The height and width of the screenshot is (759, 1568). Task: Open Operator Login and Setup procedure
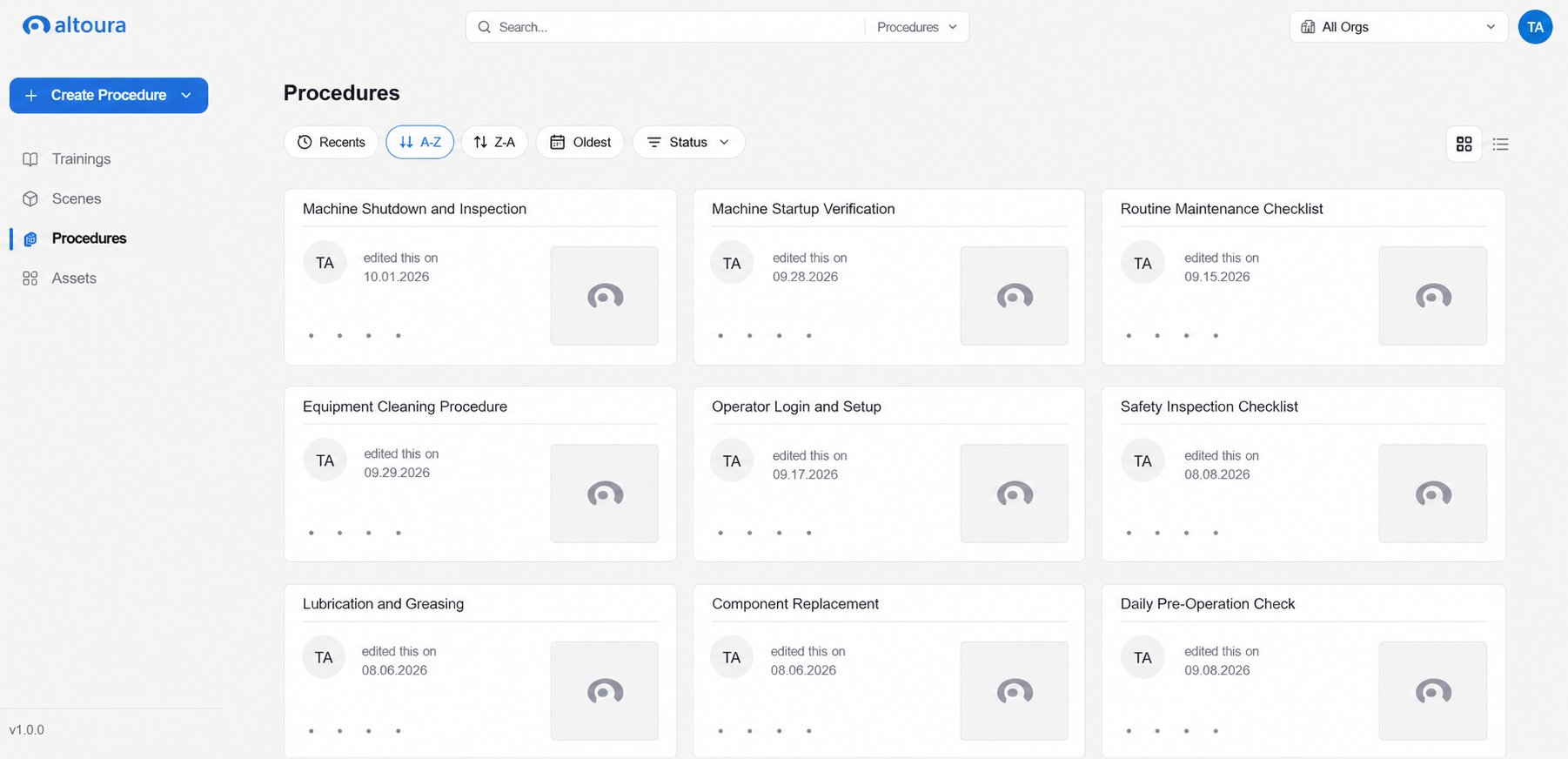(x=796, y=406)
